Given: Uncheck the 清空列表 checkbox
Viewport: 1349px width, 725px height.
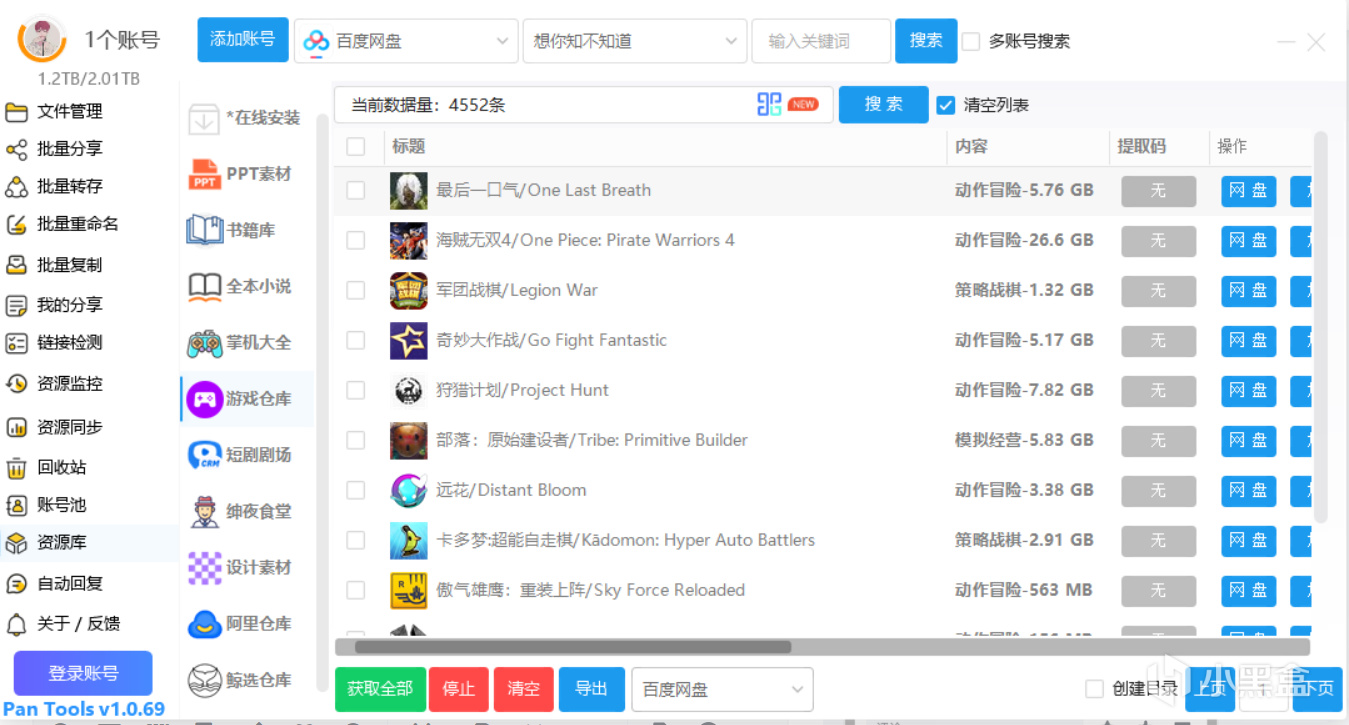Looking at the screenshot, I should 946,105.
